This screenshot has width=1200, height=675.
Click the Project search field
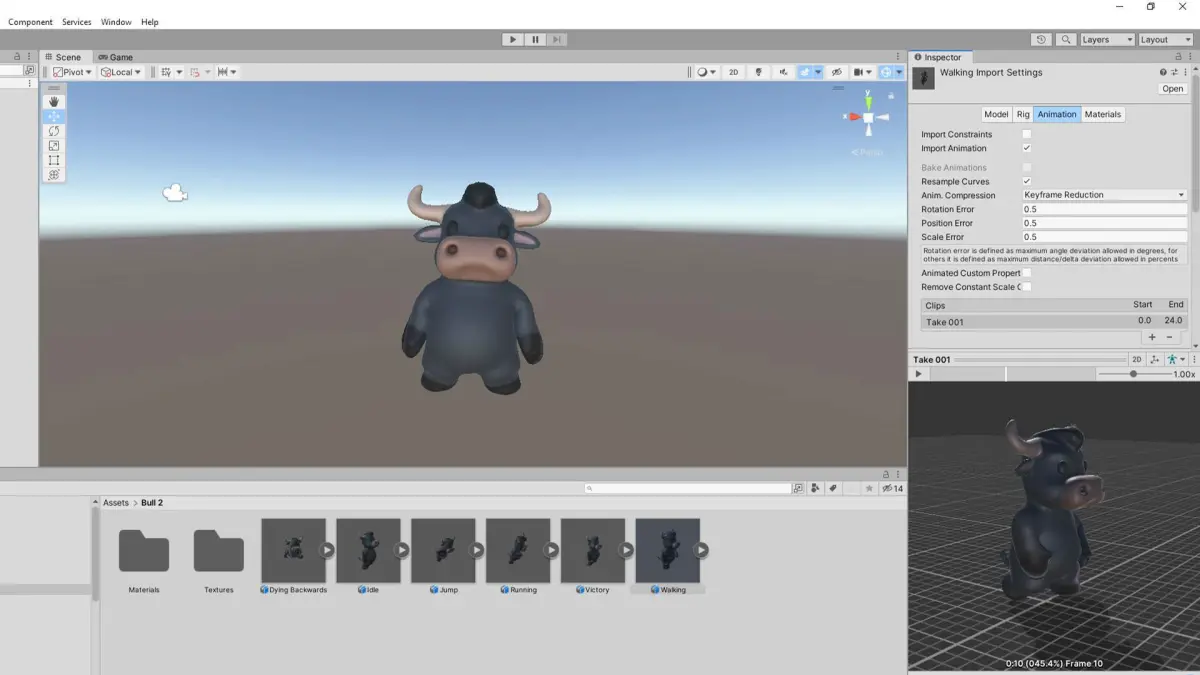688,489
